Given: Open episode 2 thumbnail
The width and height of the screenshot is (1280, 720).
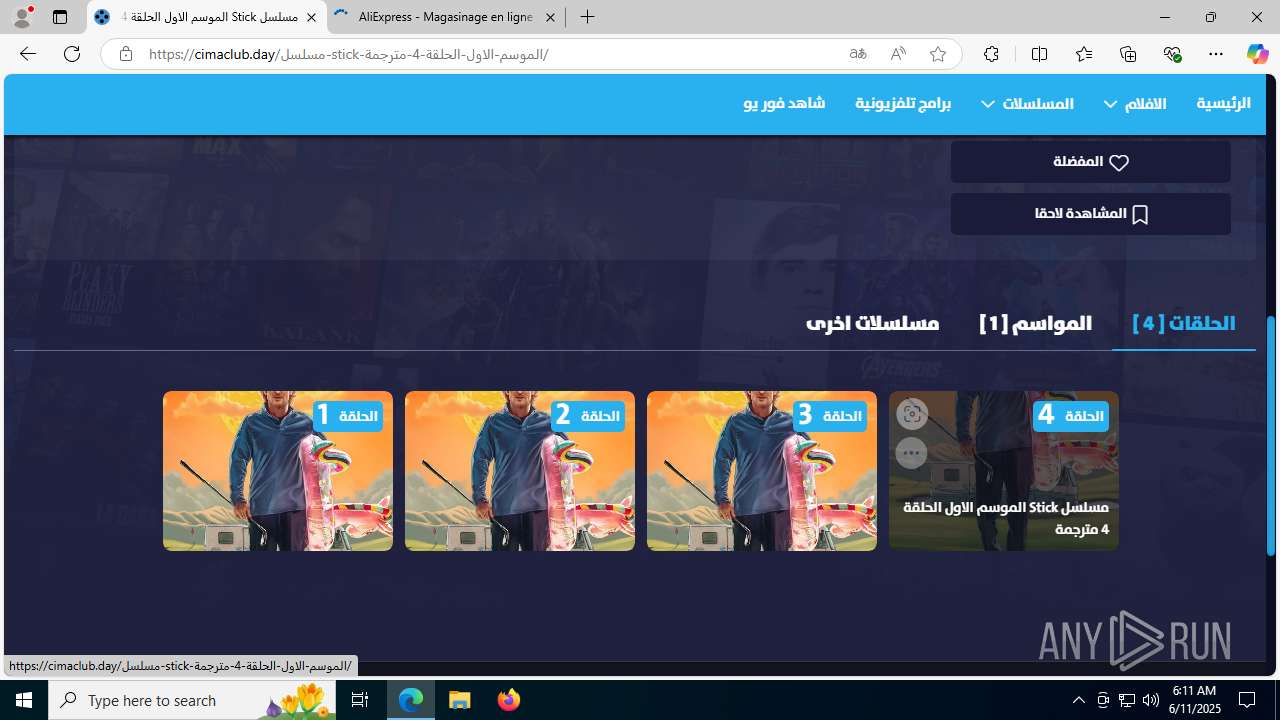Looking at the screenshot, I should pos(520,471).
